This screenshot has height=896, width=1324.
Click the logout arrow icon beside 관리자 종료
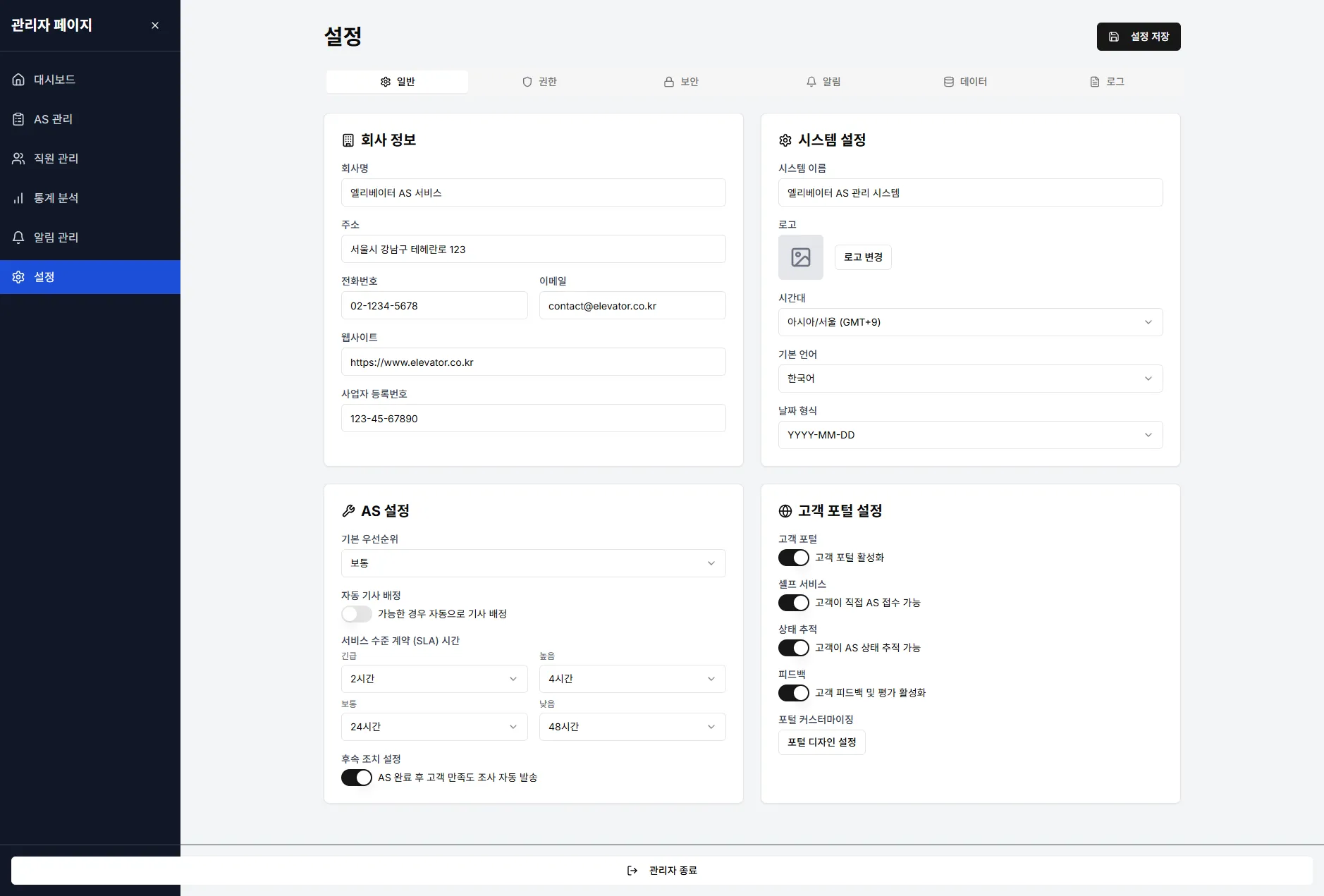point(632,871)
